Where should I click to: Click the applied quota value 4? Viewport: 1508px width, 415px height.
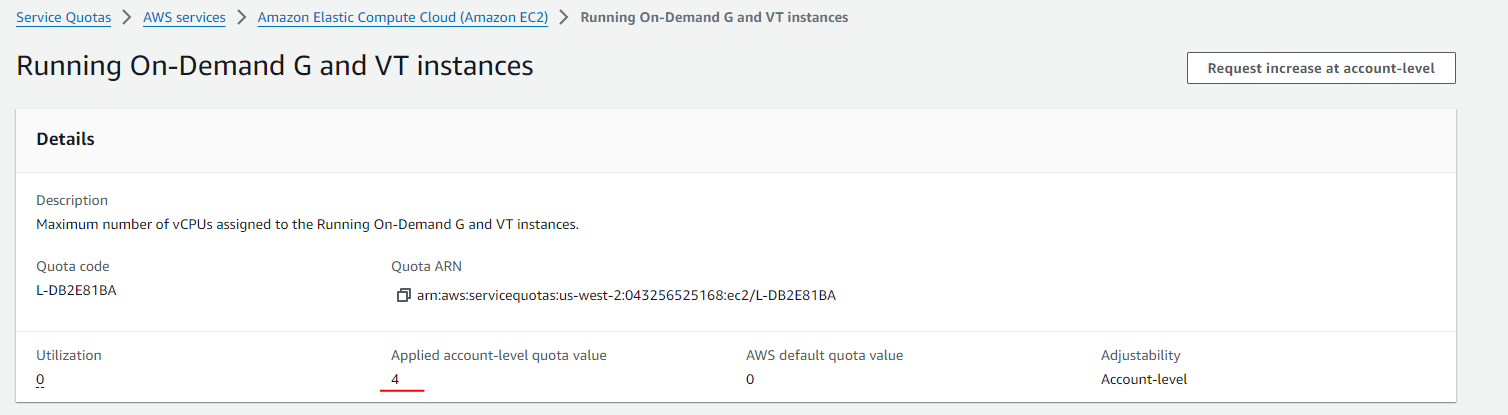[395, 379]
